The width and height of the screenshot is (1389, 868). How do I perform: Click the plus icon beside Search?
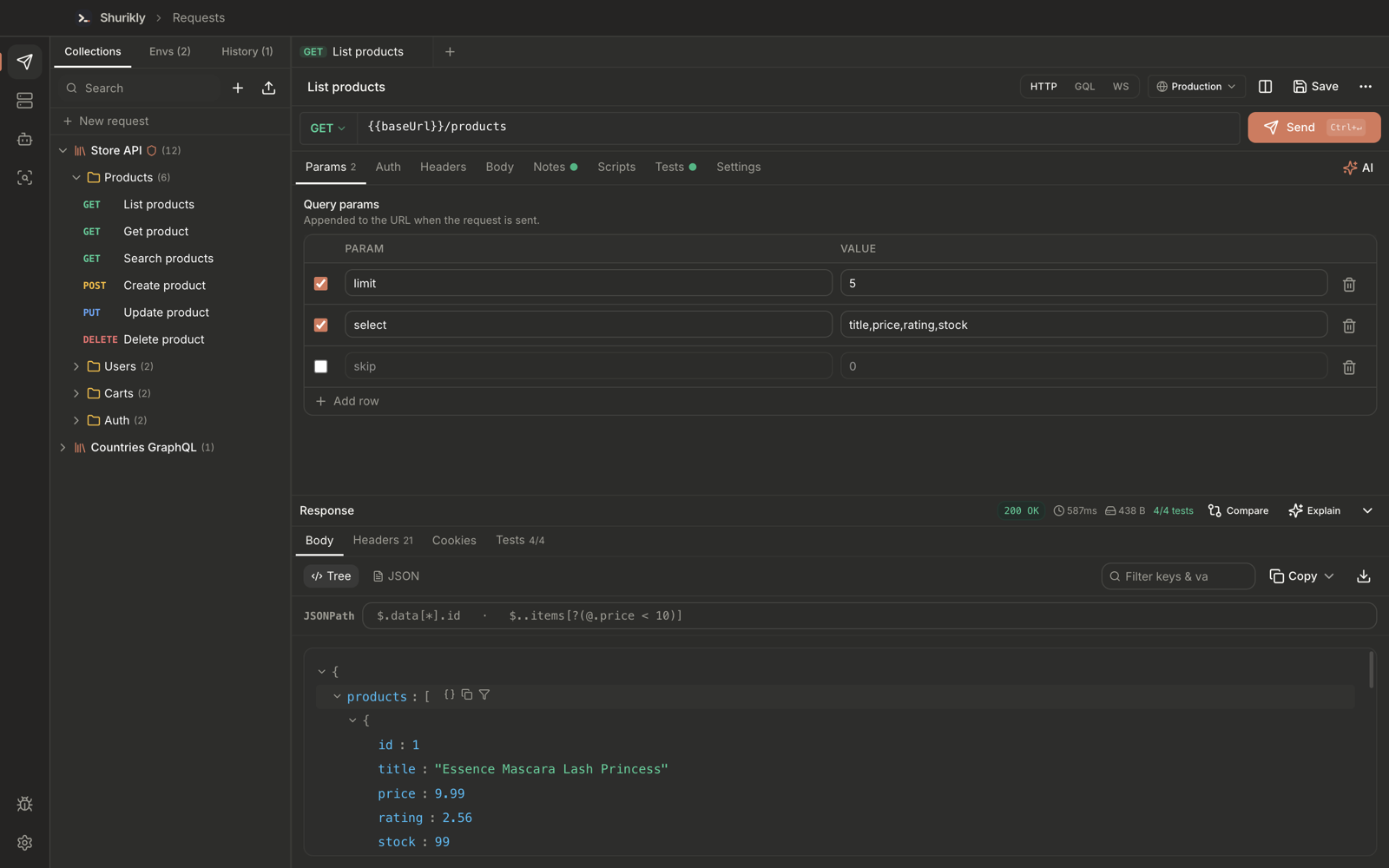coord(238,88)
